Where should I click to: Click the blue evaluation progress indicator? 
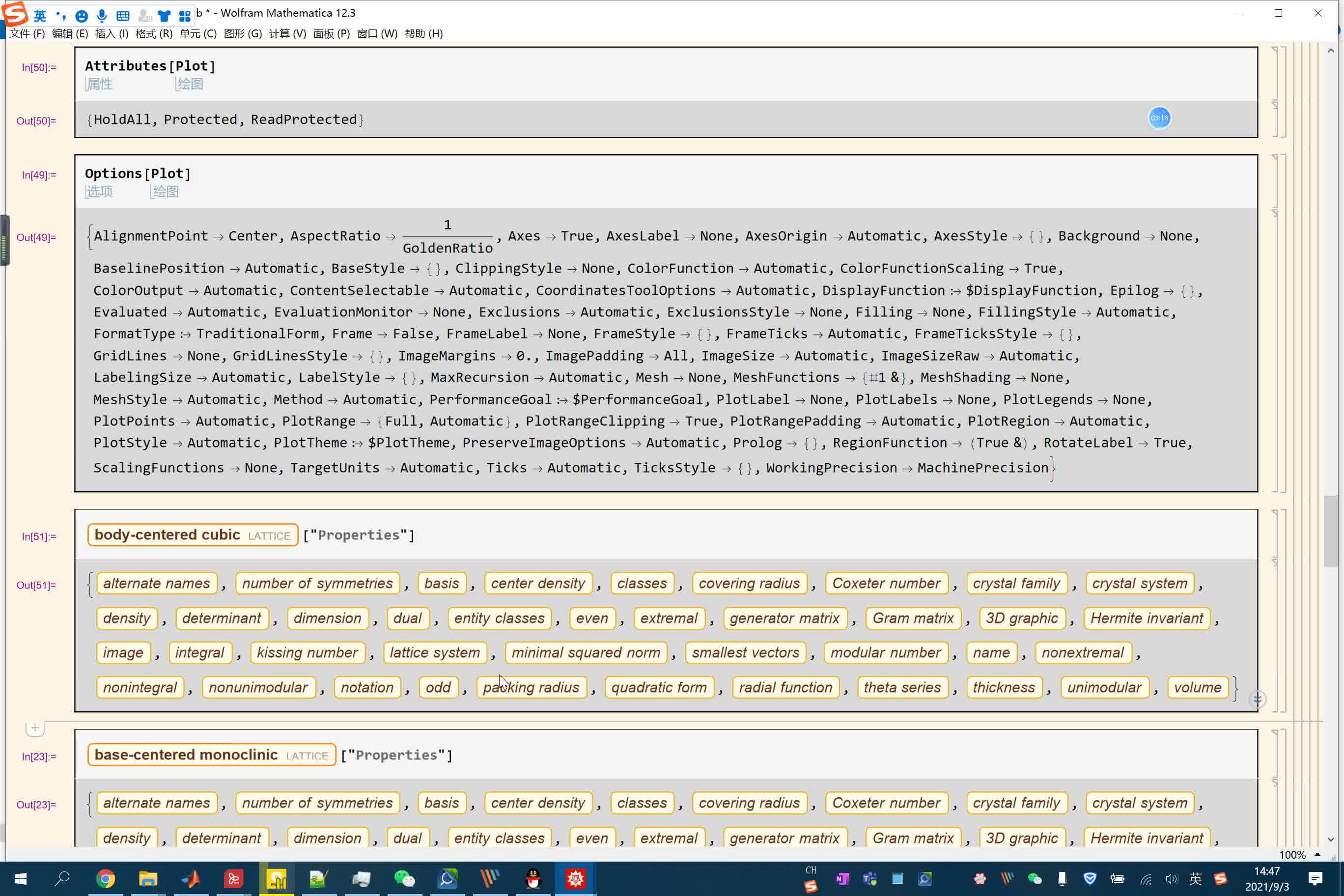(x=1158, y=117)
